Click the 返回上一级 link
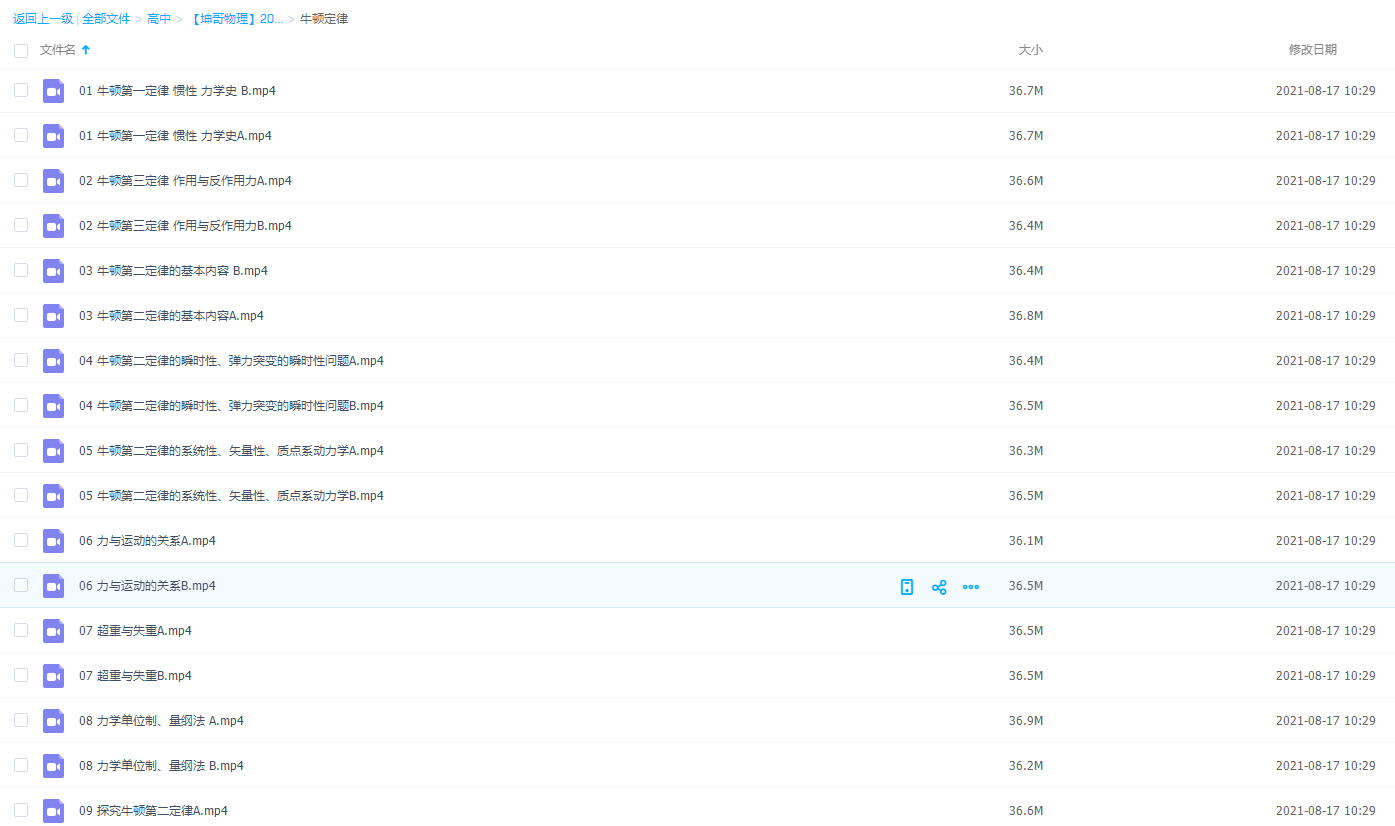This screenshot has height=826, width=1395. [43, 19]
